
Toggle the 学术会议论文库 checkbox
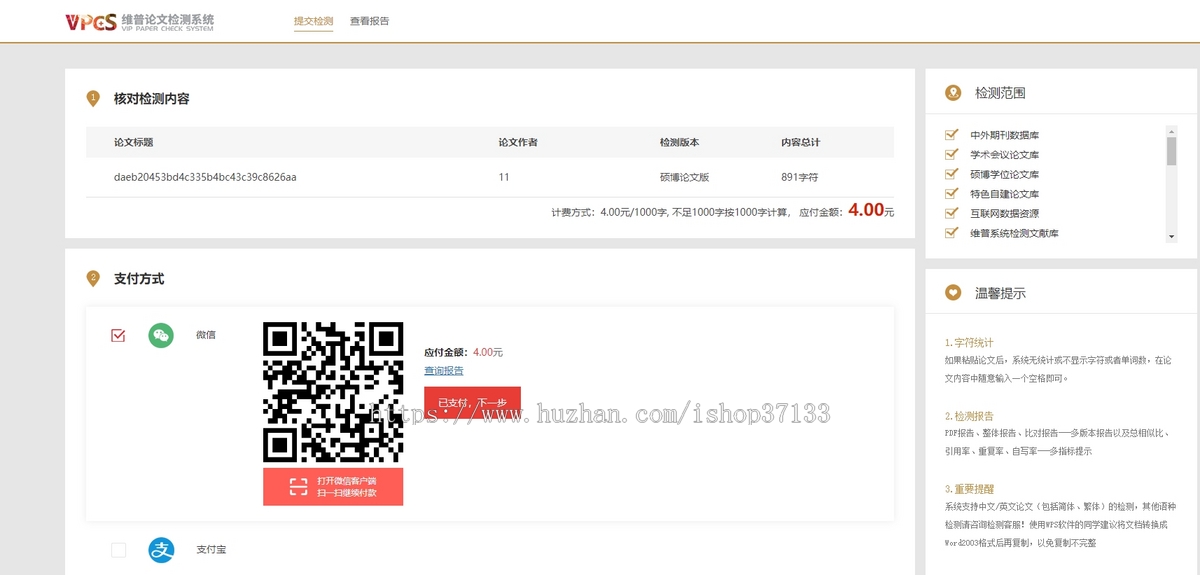pyautogui.click(x=951, y=154)
